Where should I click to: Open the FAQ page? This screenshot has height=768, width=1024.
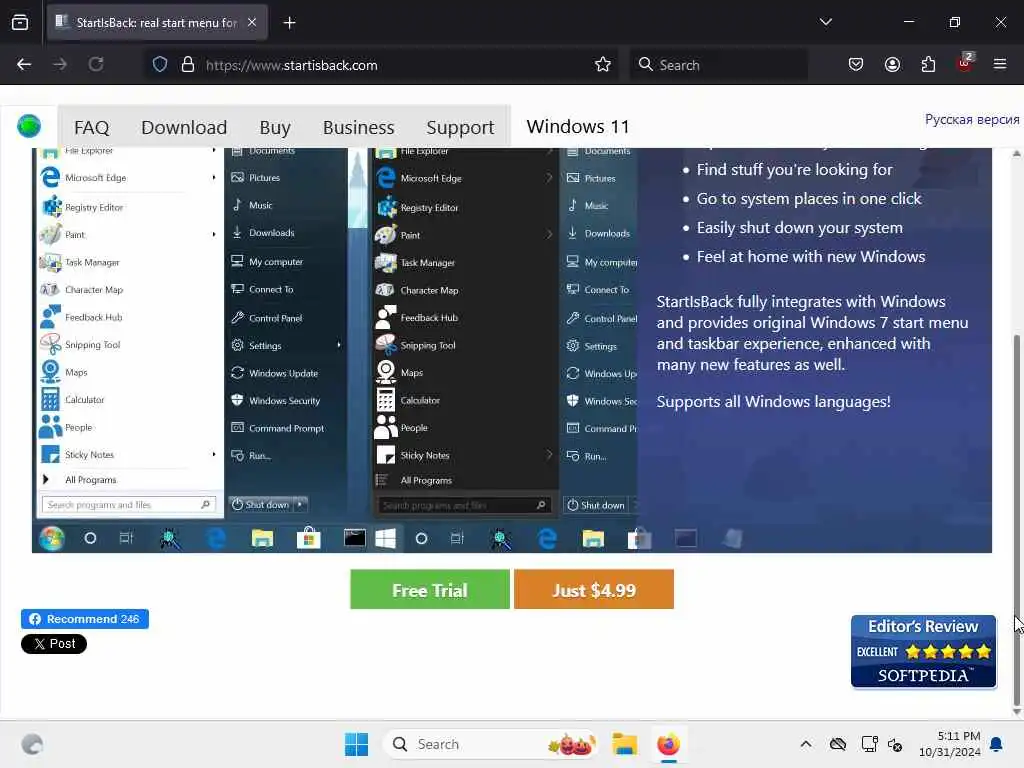[x=91, y=127]
